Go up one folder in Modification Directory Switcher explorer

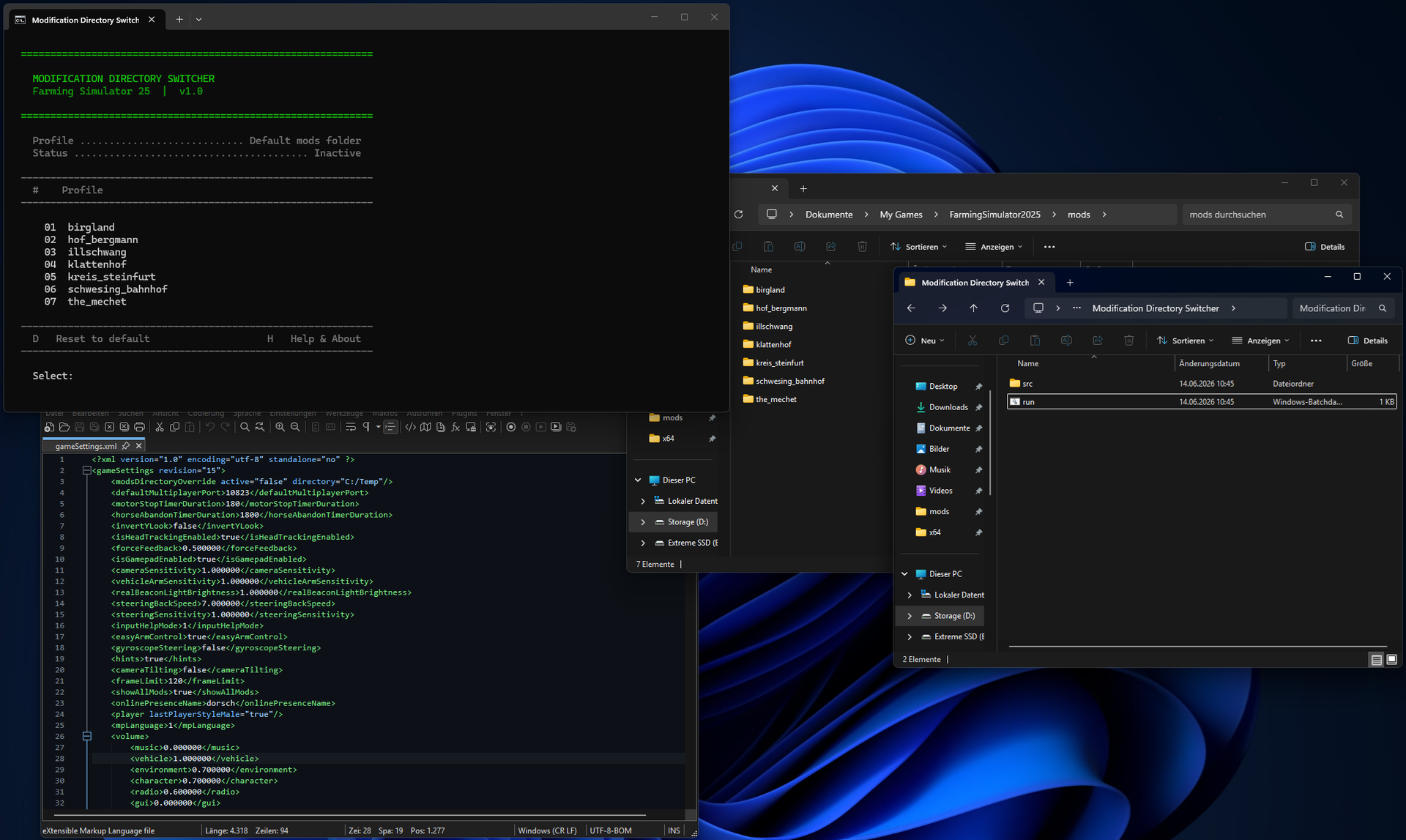(x=973, y=308)
